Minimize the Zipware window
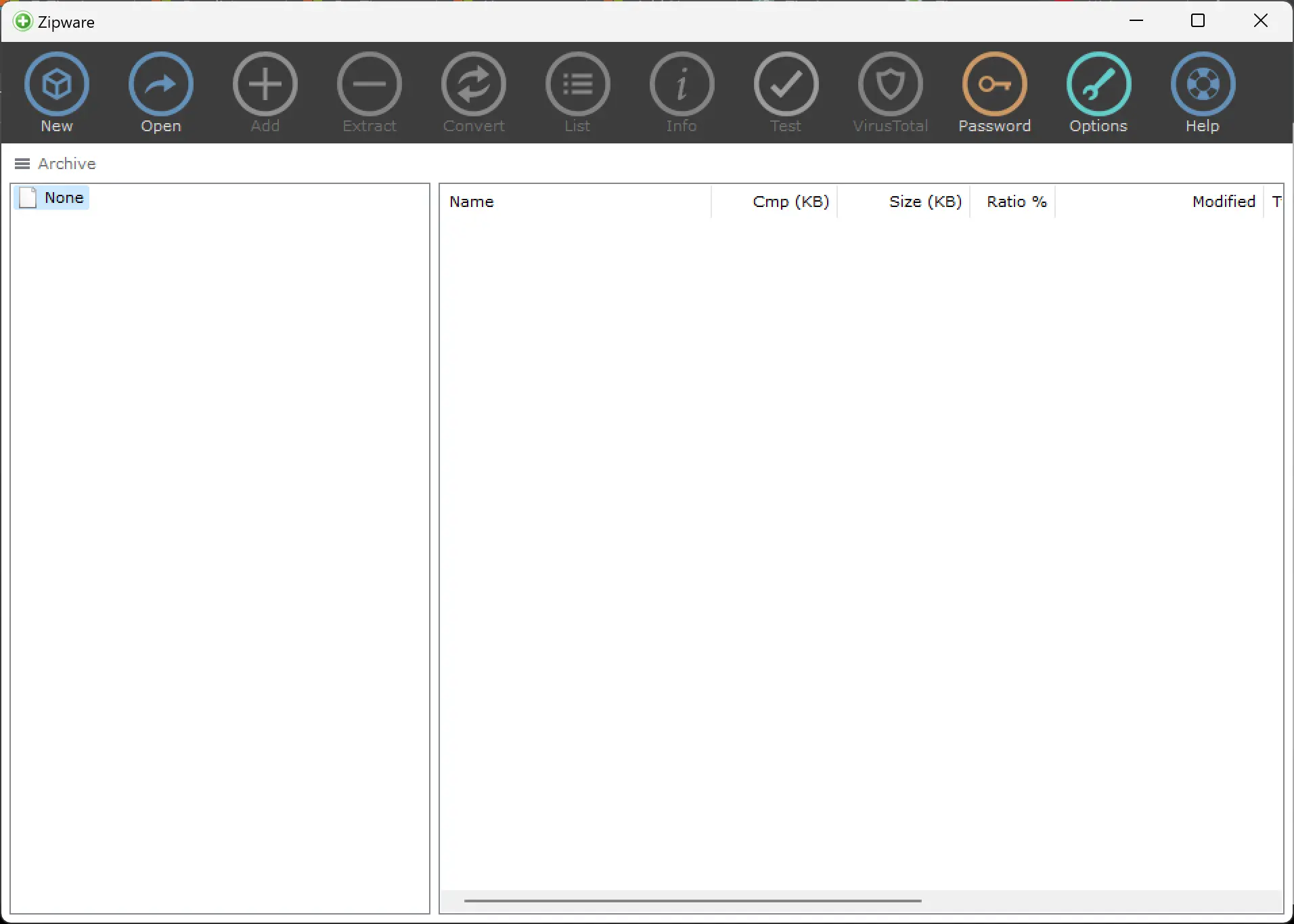 pyautogui.click(x=1136, y=21)
